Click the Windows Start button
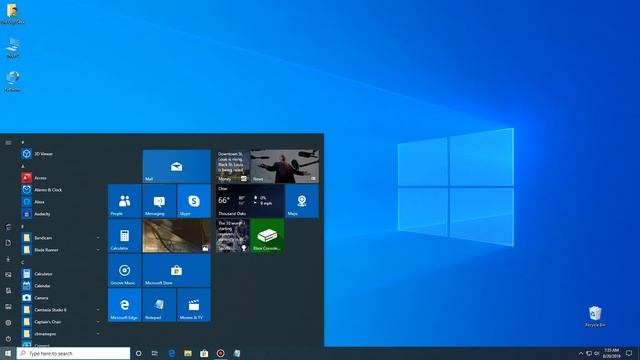The height and width of the screenshot is (360, 640). click(8, 353)
